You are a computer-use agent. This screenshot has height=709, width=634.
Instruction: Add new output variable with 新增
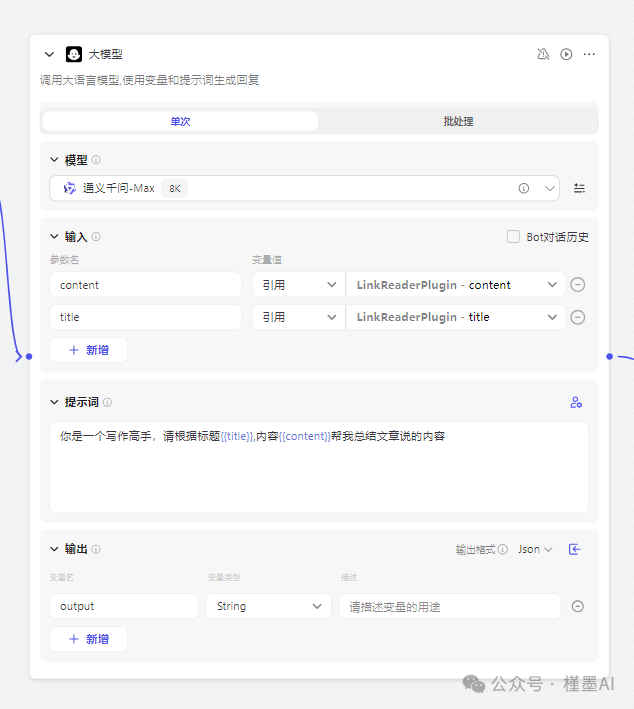[x=89, y=639]
